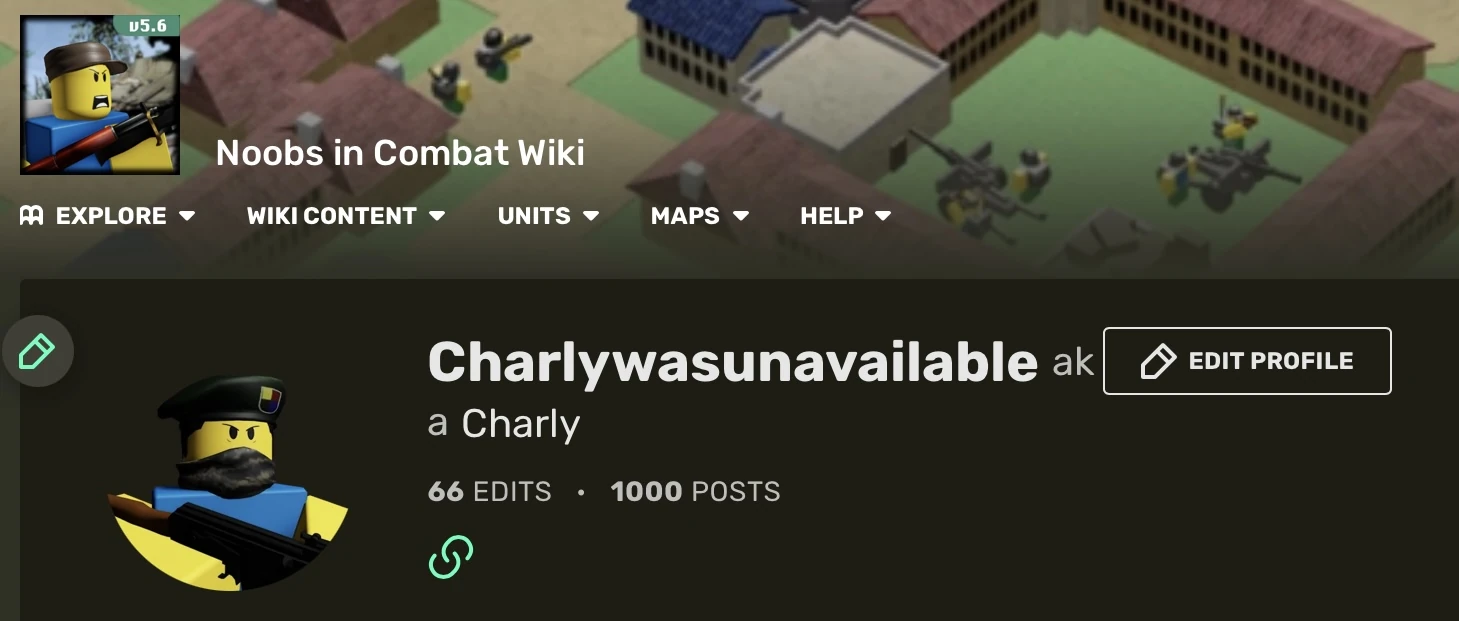Select the EXPLORE menu item
This screenshot has height=621, width=1459.
click(x=111, y=215)
